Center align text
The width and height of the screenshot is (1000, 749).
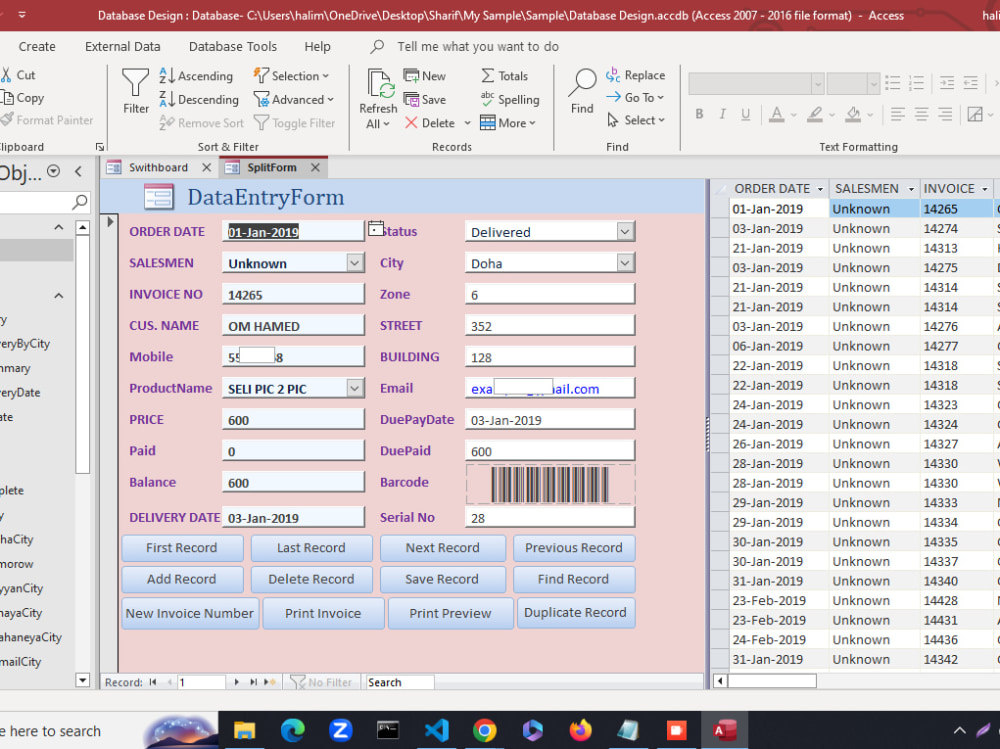[x=921, y=114]
